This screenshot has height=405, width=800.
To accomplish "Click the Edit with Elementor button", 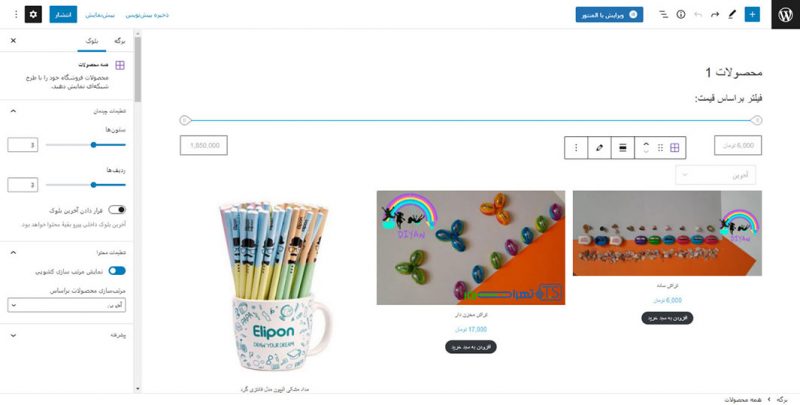I will tap(609, 14).
